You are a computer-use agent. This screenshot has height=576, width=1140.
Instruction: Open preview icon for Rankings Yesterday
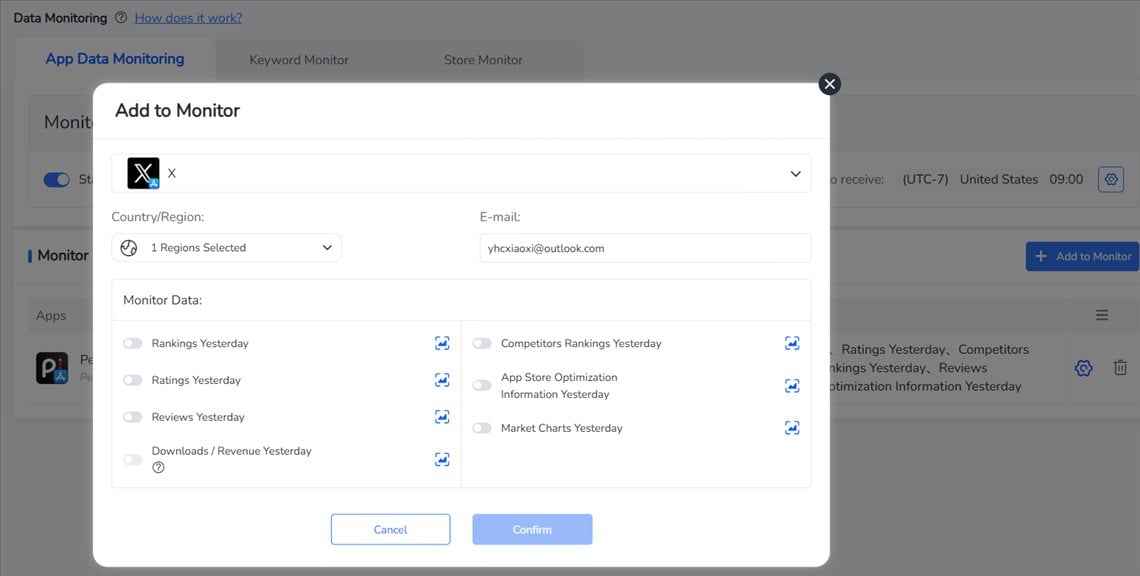coord(442,343)
